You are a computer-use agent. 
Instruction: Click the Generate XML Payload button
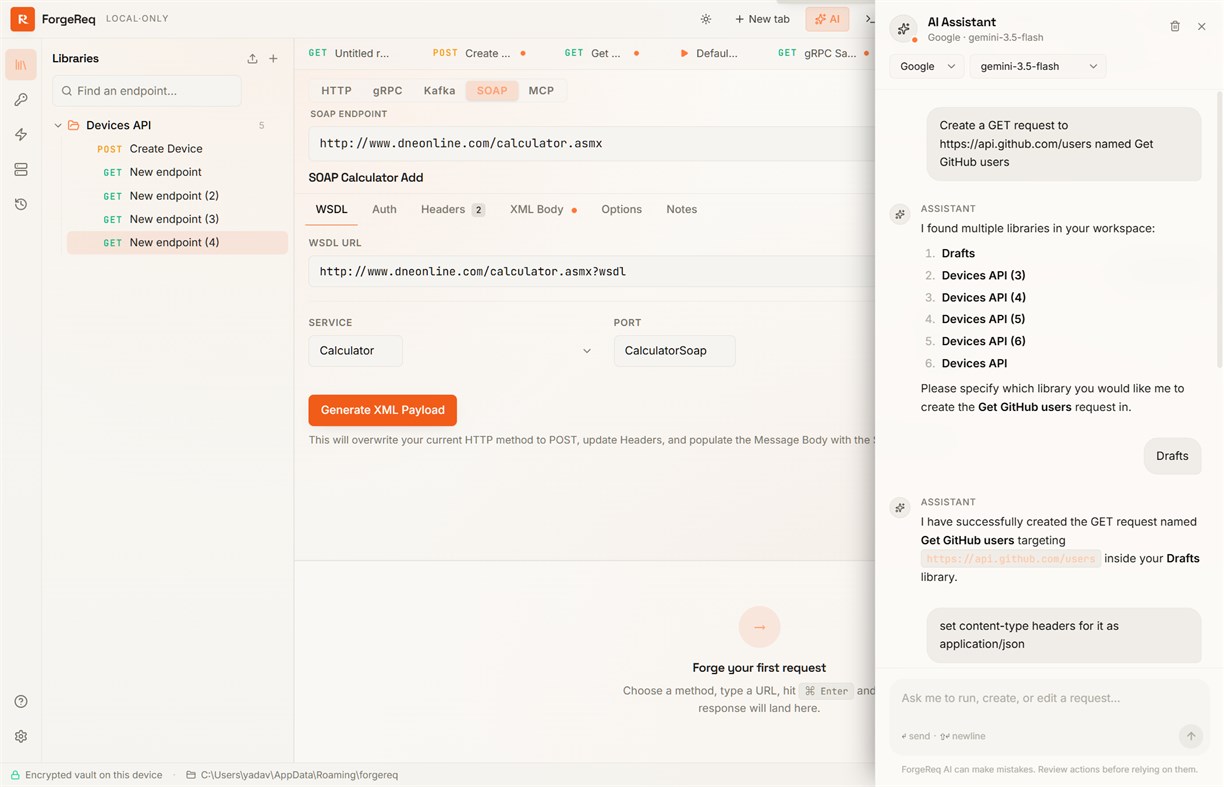382,410
